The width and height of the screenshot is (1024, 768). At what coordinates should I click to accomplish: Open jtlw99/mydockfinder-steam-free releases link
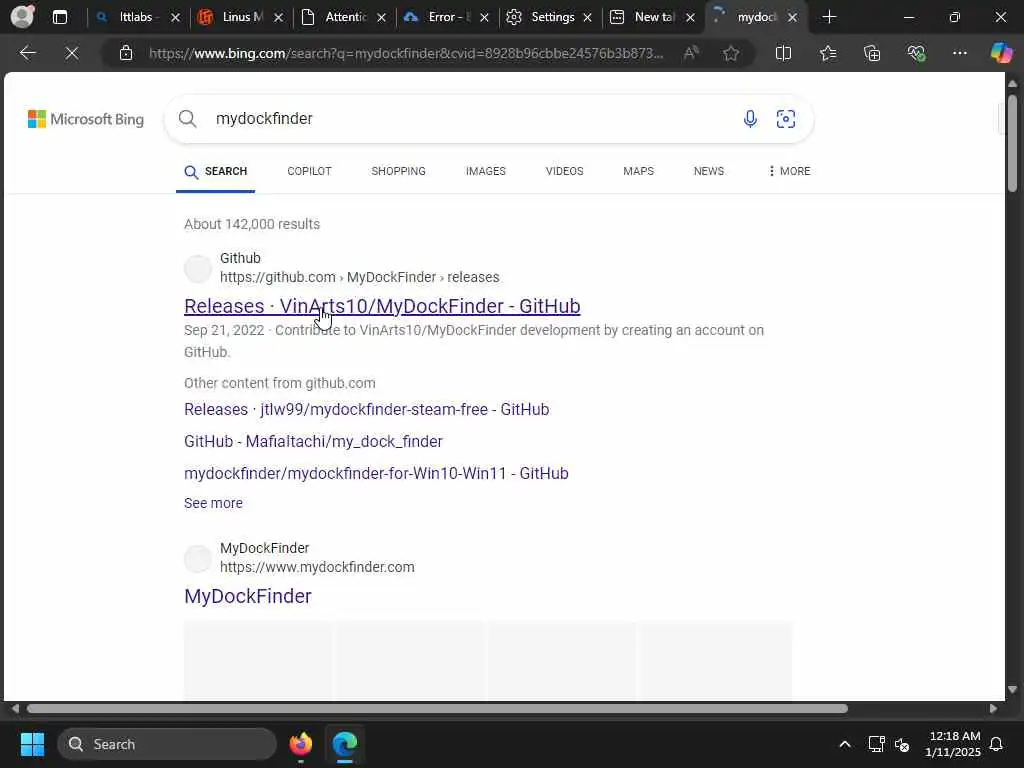366,409
